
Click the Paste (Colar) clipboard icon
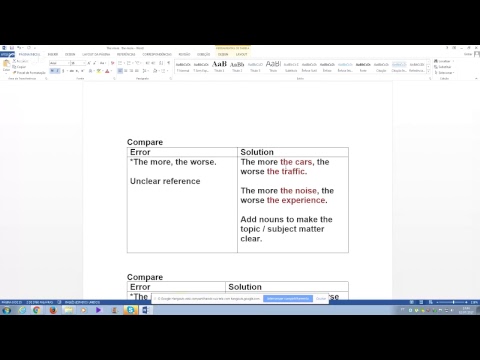pyautogui.click(x=6, y=64)
